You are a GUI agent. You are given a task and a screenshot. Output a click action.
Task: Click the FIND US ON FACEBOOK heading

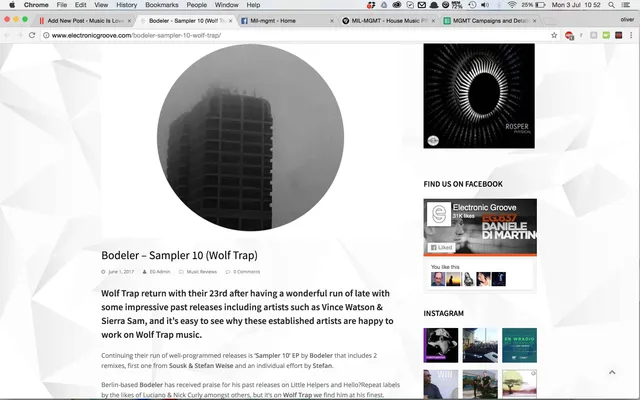point(463,184)
